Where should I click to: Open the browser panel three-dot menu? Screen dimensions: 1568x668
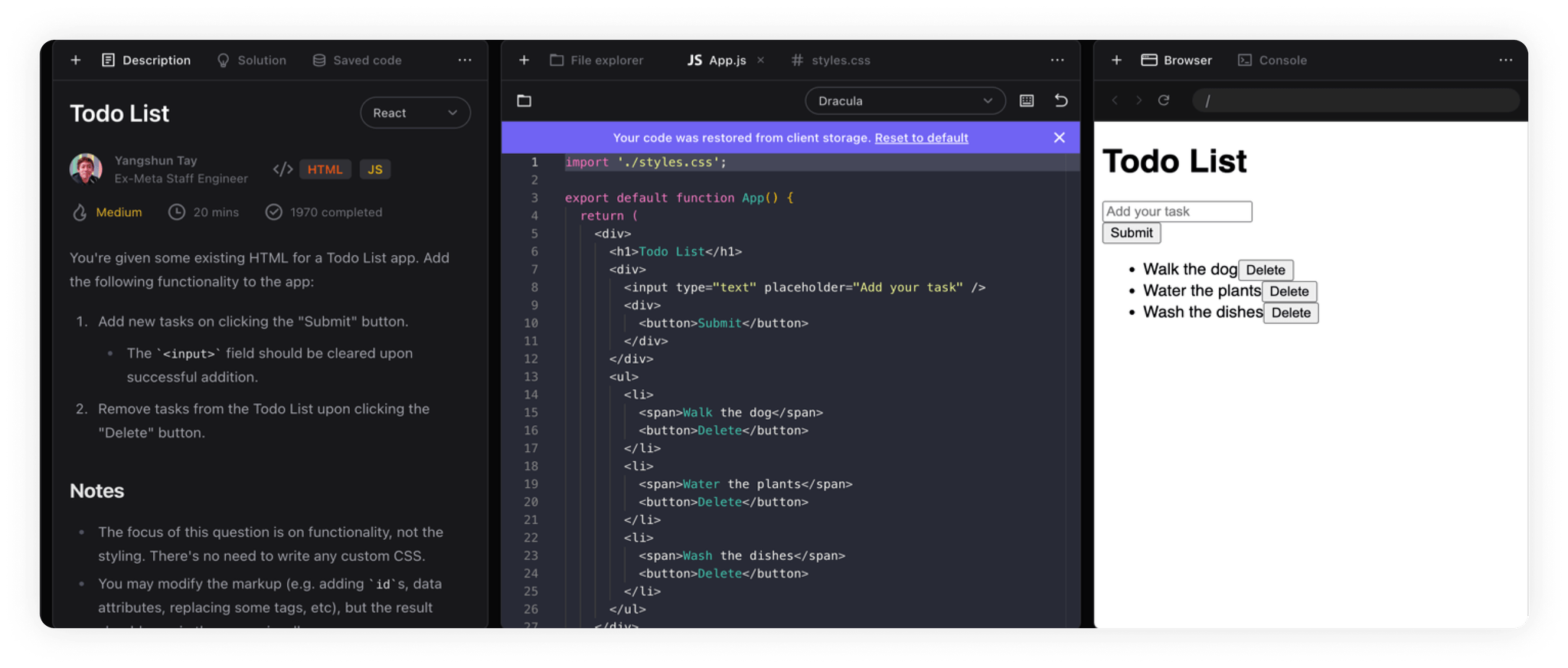[x=1505, y=60]
